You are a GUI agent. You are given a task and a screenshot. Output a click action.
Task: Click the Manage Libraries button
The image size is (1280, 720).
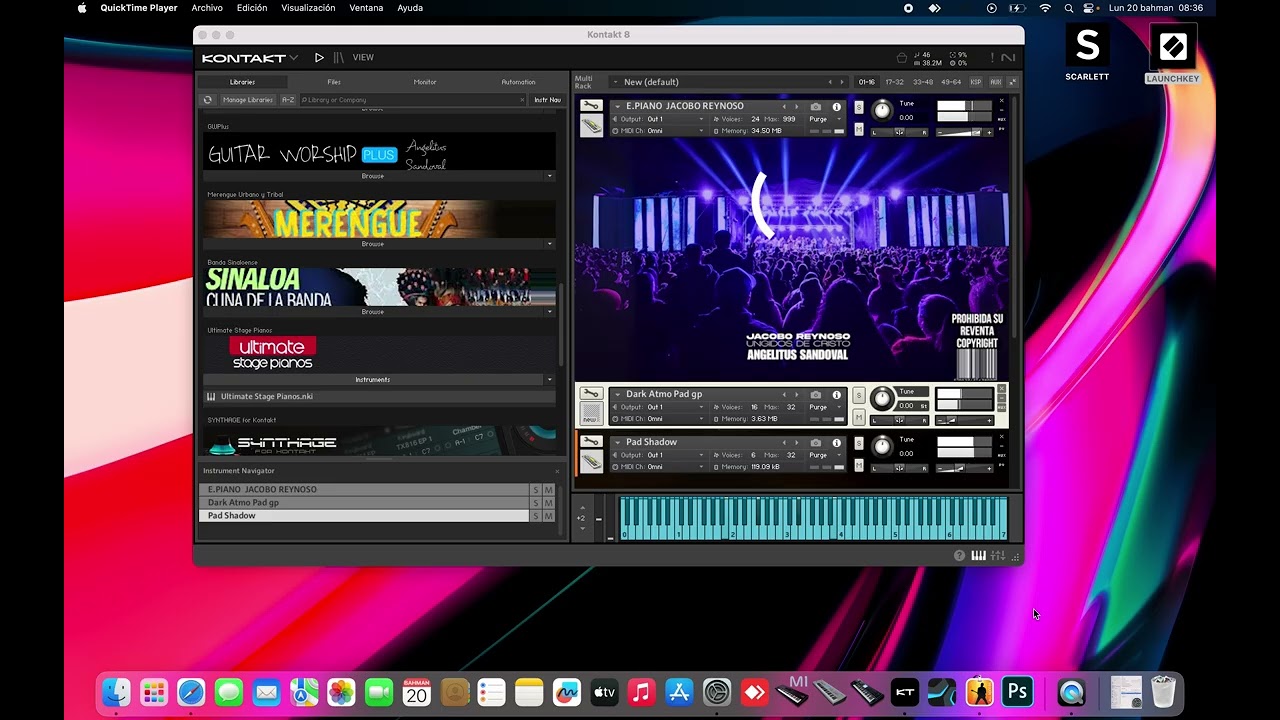point(247,100)
